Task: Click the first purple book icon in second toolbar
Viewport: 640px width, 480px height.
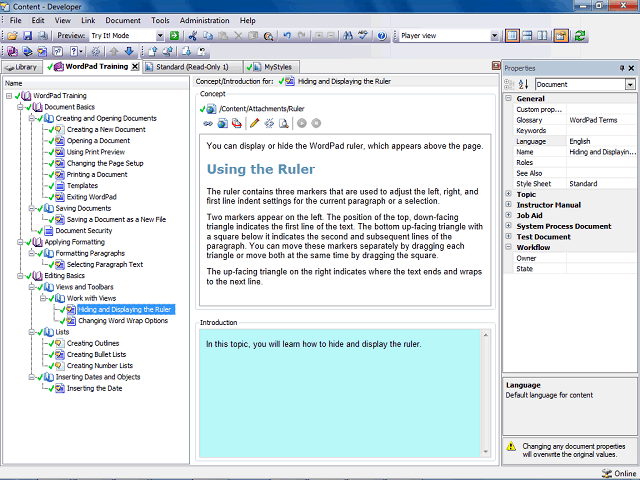Action: click(12, 51)
